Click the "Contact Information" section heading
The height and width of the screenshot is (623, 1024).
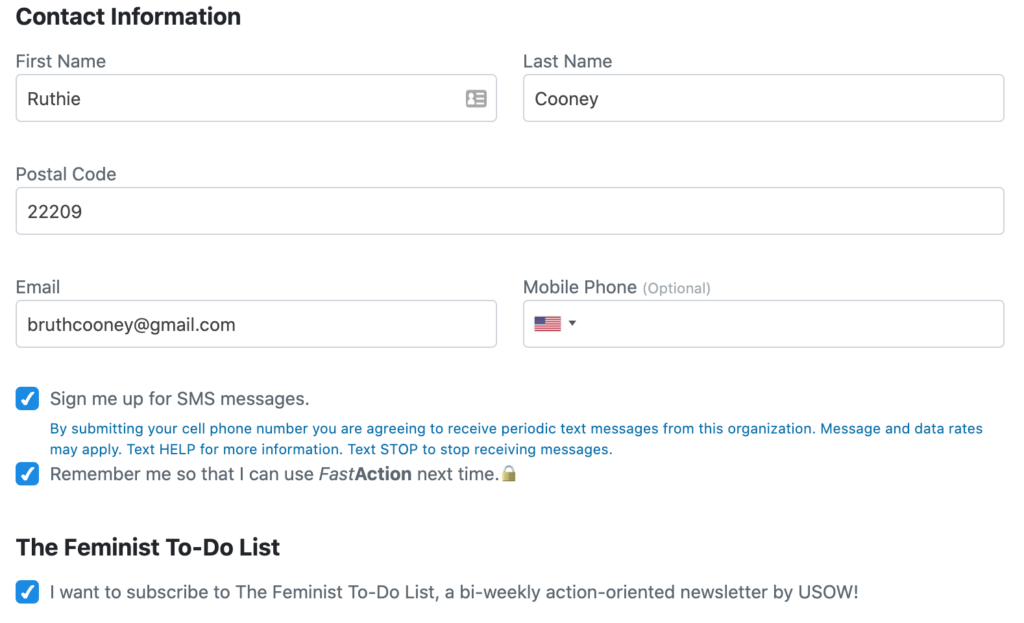[128, 17]
